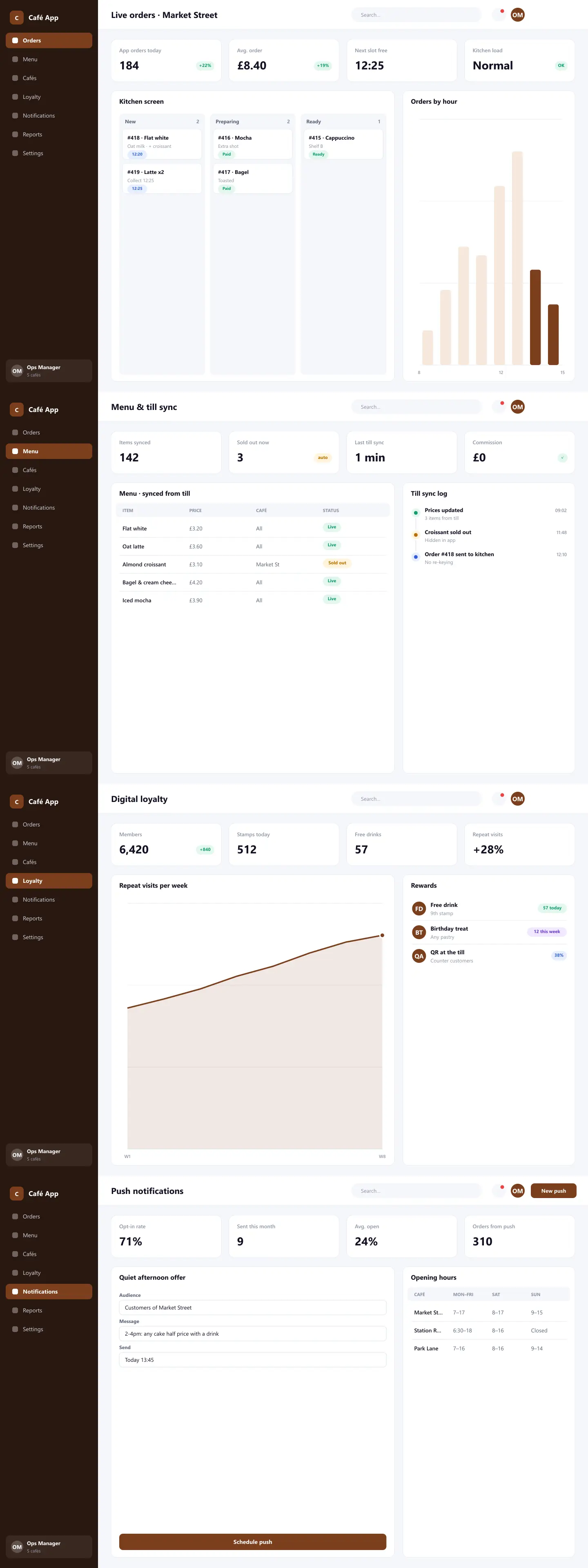
Task: Click the 57 today badge on Free drink reward
Action: 552,908
